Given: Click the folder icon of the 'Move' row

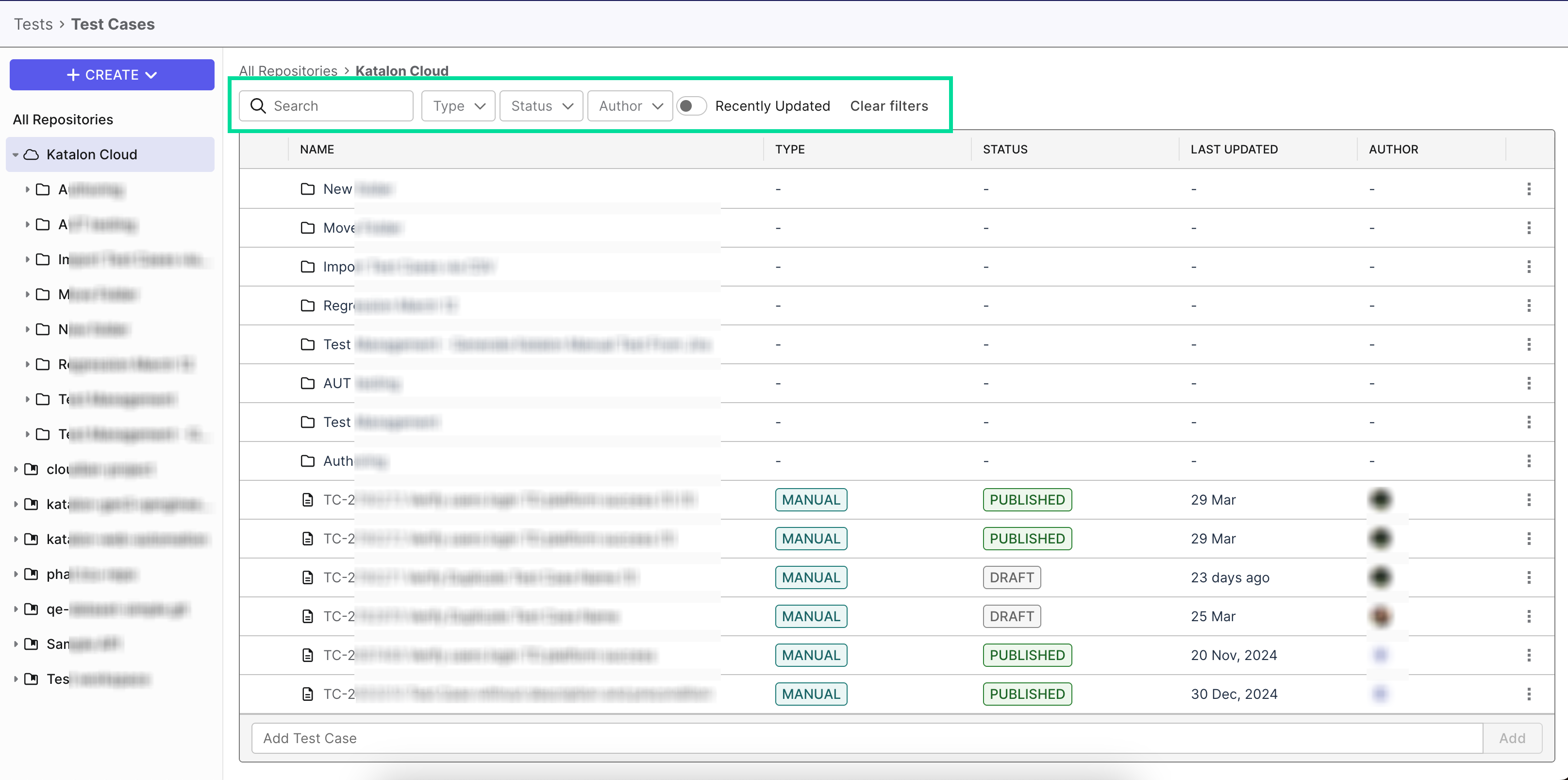Looking at the screenshot, I should (308, 228).
